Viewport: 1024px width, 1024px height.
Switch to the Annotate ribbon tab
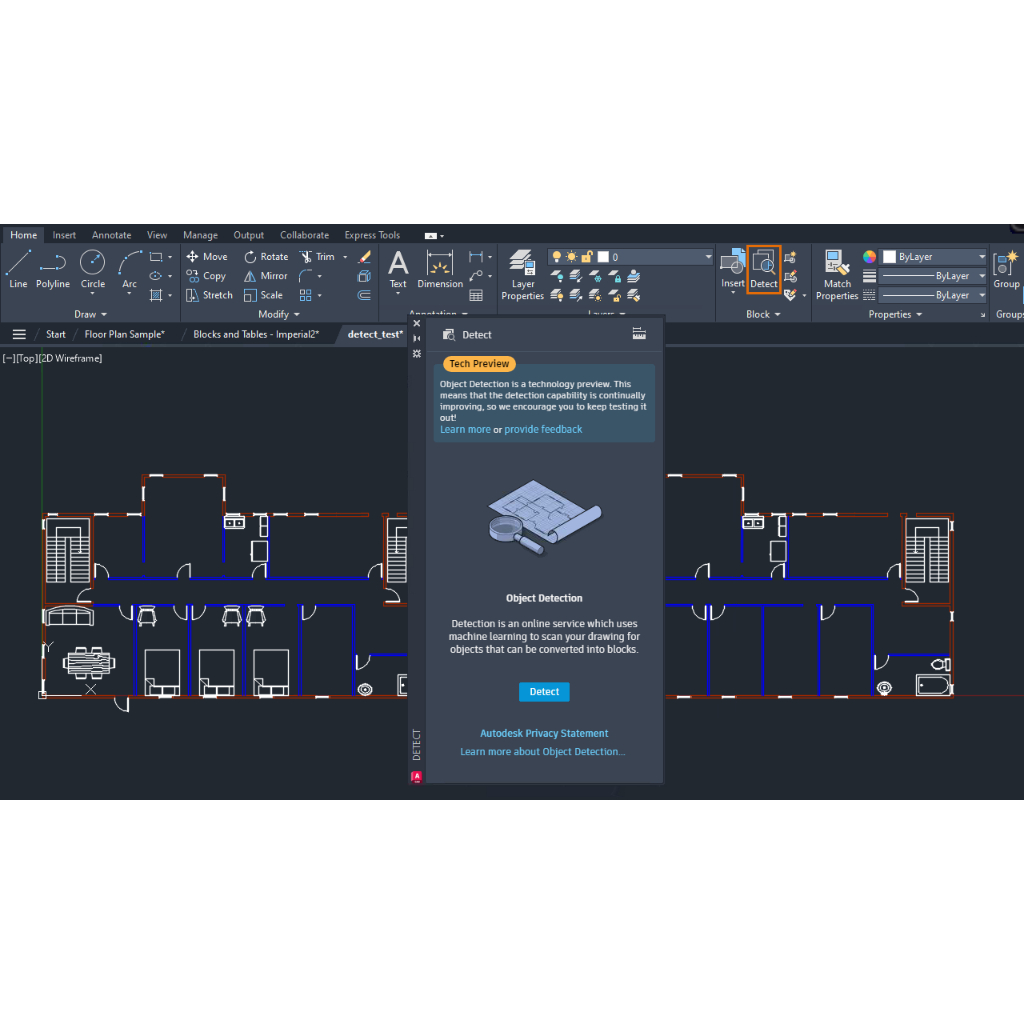click(x=112, y=235)
